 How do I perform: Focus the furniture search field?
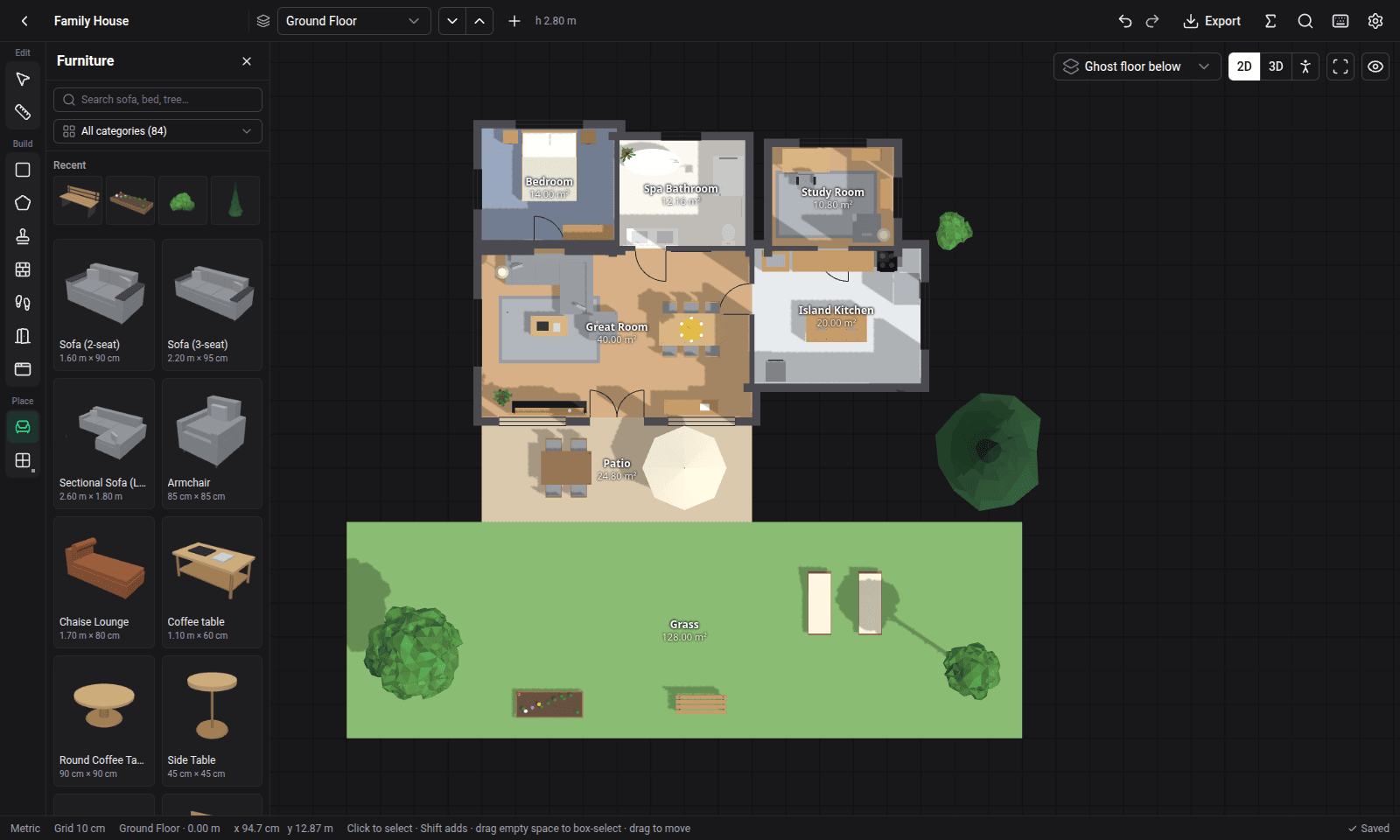157,100
